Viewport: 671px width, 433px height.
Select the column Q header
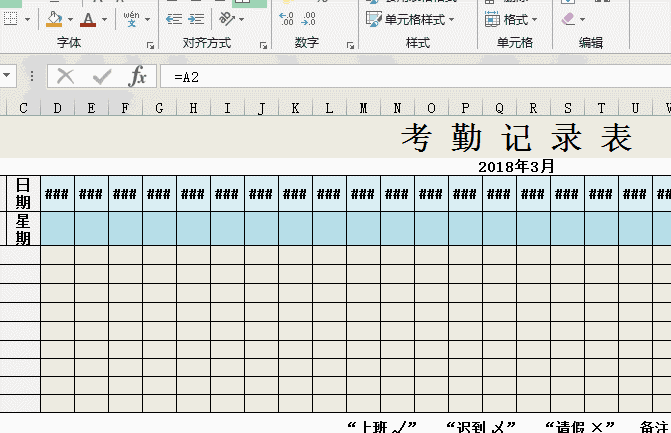pyautogui.click(x=499, y=108)
